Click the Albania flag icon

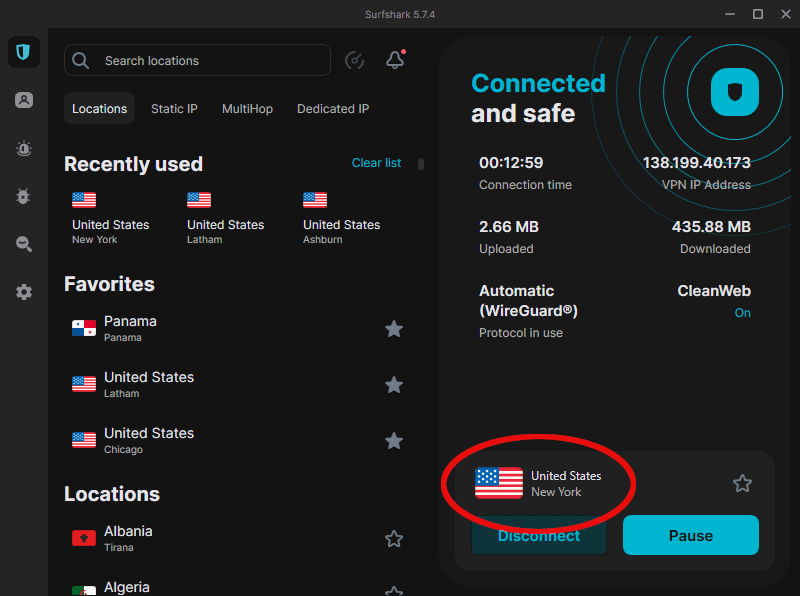84,538
